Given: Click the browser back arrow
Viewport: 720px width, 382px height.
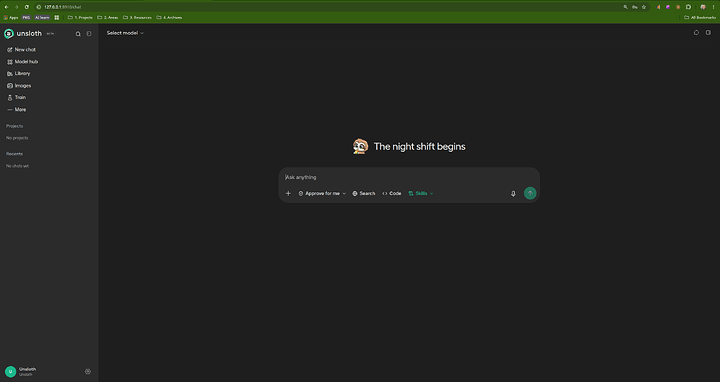Looking at the screenshot, I should tap(6, 7).
